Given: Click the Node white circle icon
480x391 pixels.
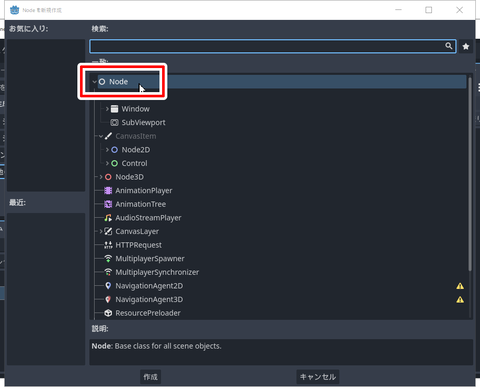Looking at the screenshot, I should click(102, 82).
